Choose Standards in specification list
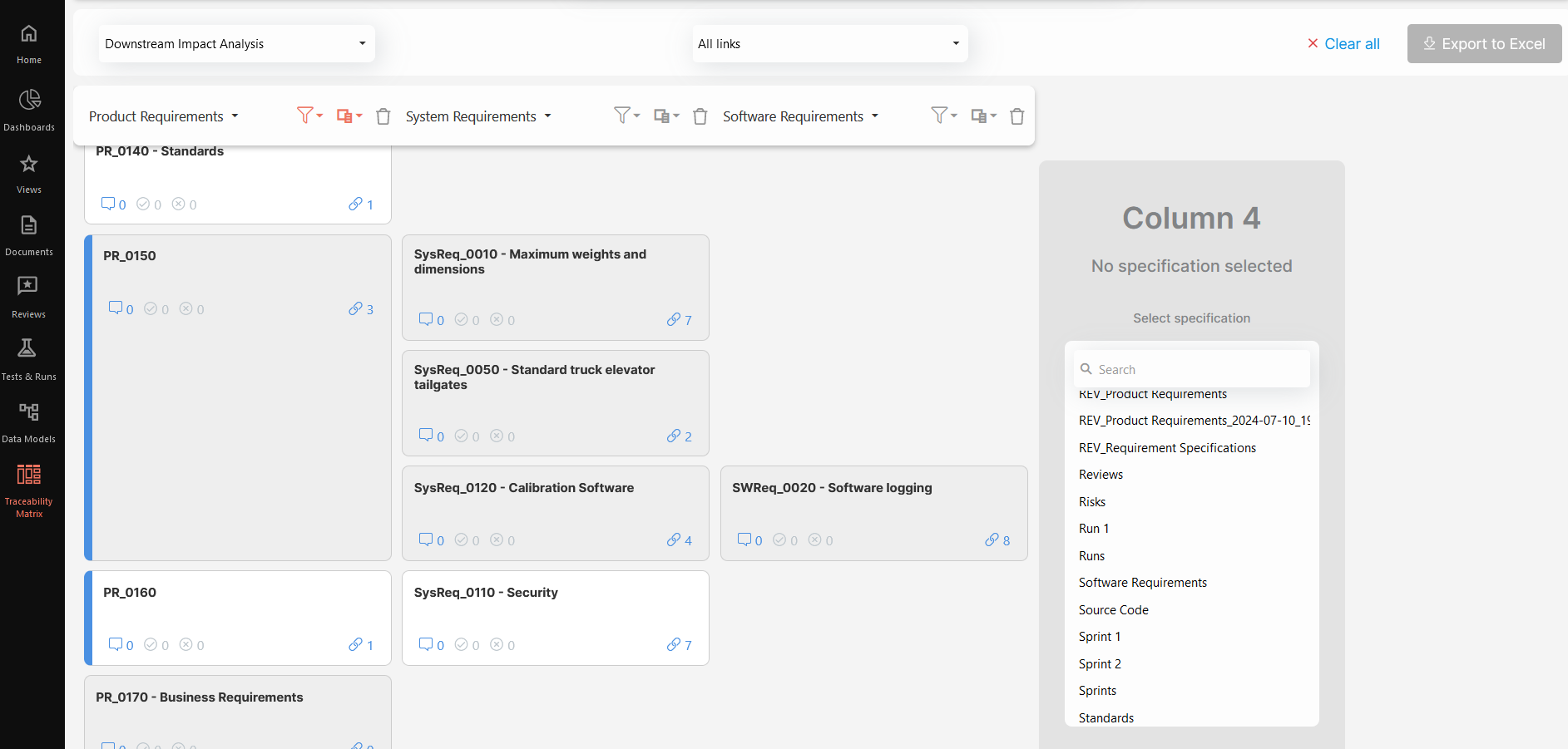Screen dimensions: 1568x749 point(1106,718)
